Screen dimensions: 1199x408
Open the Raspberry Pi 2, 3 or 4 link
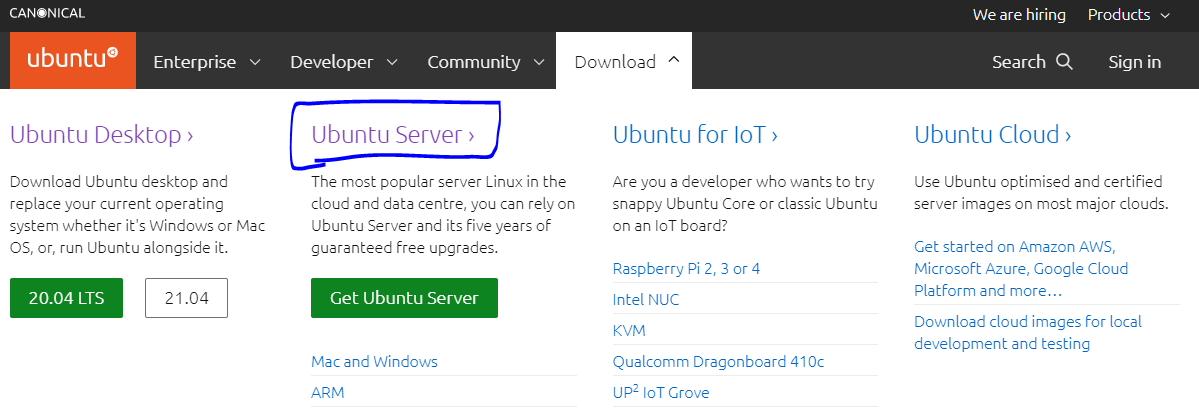pos(687,268)
